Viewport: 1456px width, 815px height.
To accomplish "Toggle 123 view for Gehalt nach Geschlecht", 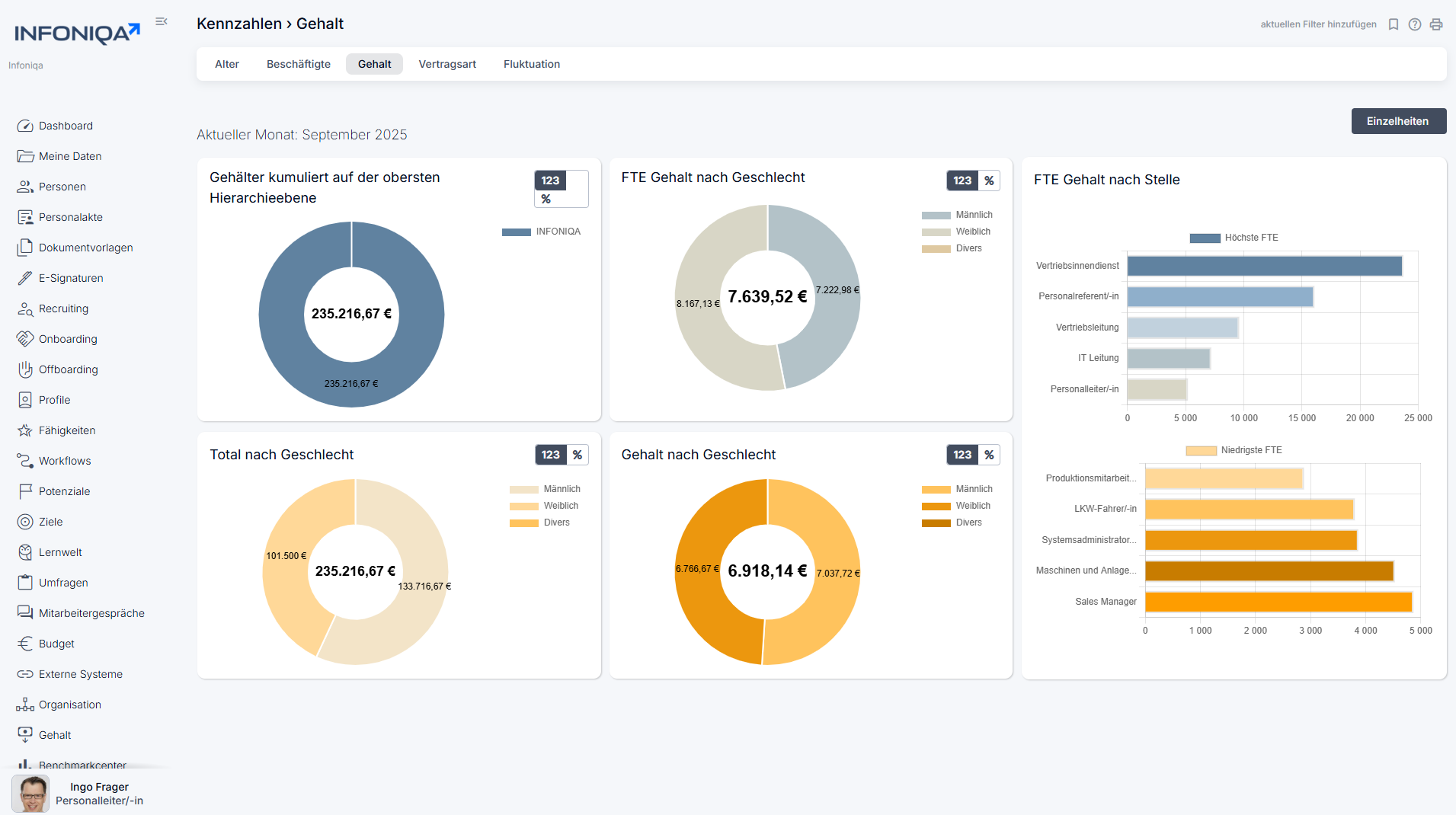I will tap(962, 455).
